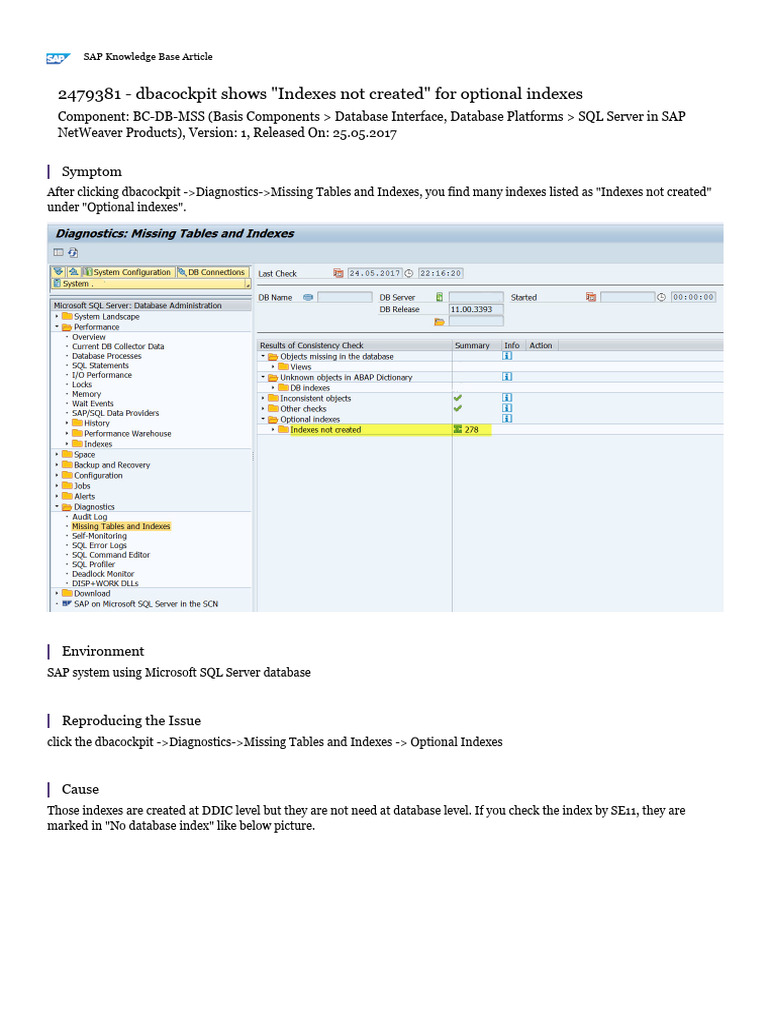Open SAP on Microsoft SQL Server in the SCN
Viewport: 768px width, 1024px height.
click(146, 604)
